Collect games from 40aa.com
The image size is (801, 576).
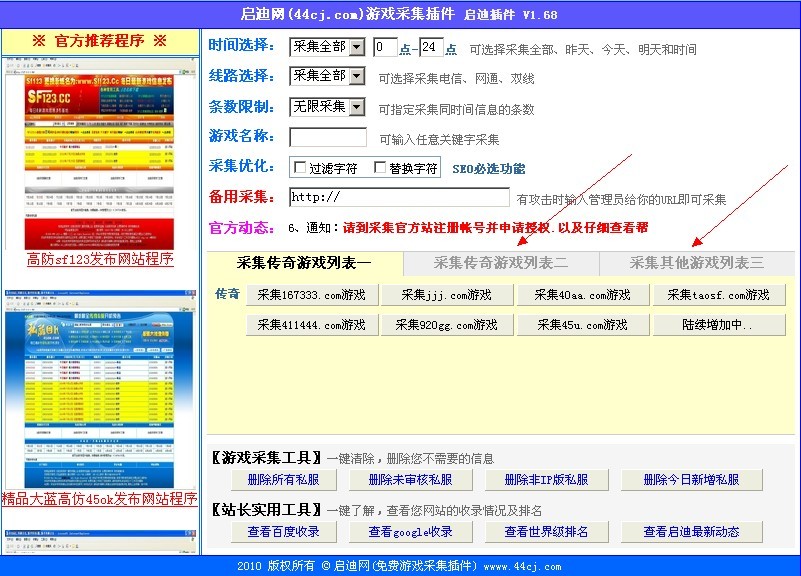pos(582,294)
